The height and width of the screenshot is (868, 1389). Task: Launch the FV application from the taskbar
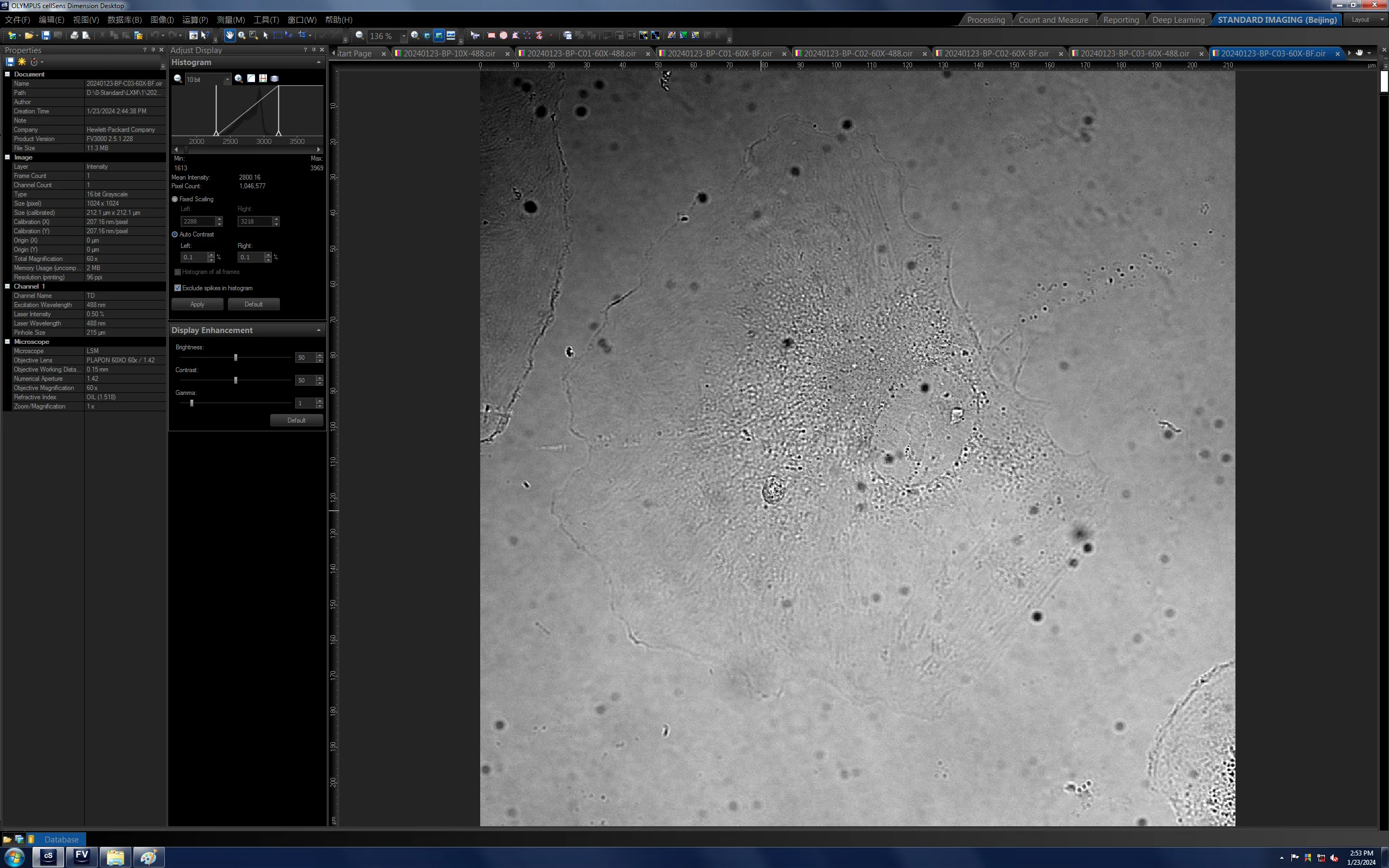(81, 857)
